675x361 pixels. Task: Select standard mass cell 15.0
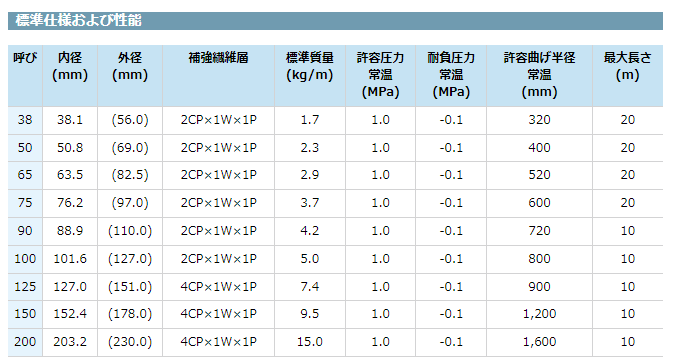tap(310, 342)
